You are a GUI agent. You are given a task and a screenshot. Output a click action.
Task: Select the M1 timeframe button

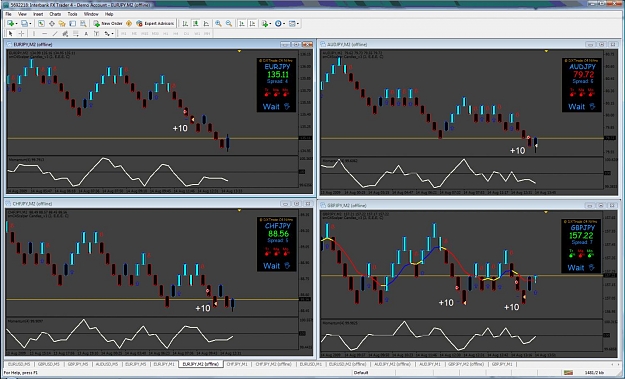click(x=124, y=33)
